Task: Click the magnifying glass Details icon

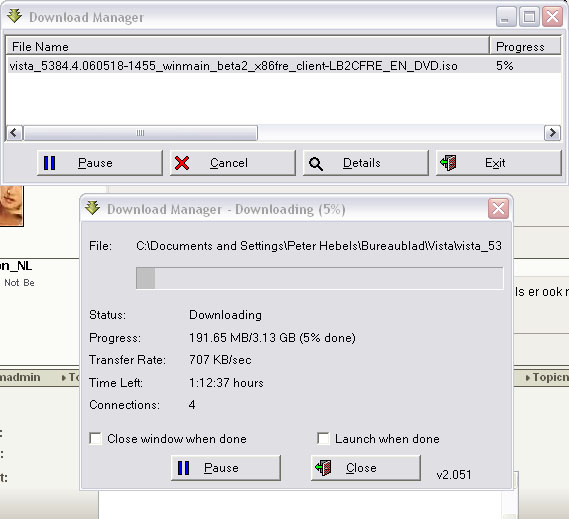Action: pyautogui.click(x=316, y=164)
